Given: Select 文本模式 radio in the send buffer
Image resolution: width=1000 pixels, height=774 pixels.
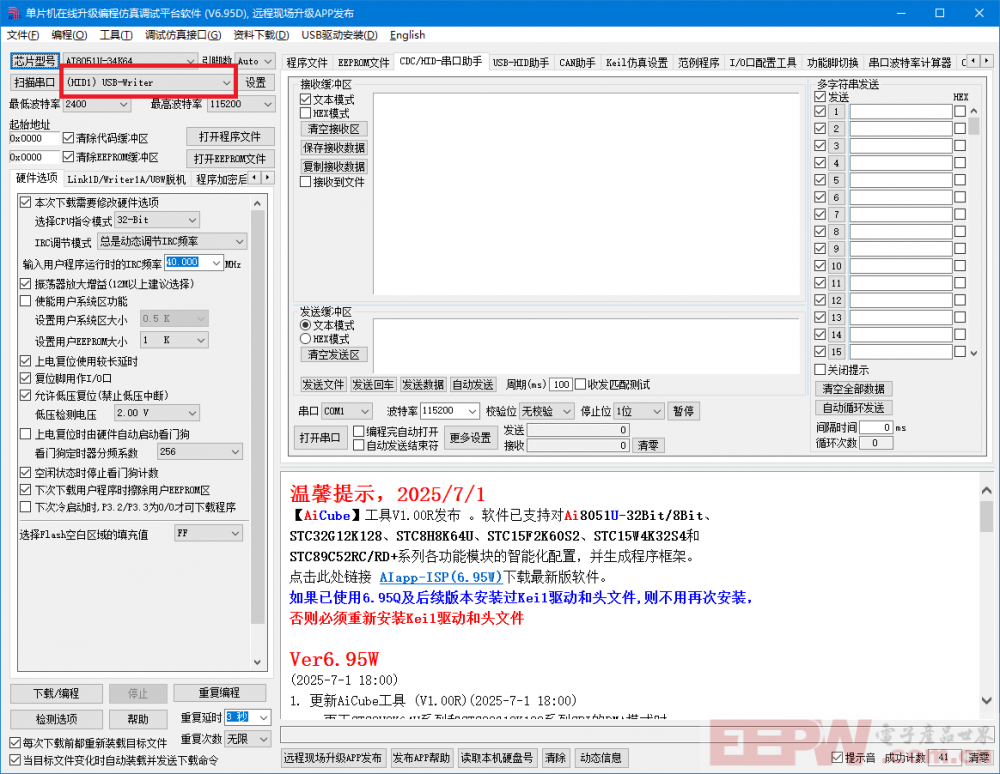Looking at the screenshot, I should pos(305,325).
